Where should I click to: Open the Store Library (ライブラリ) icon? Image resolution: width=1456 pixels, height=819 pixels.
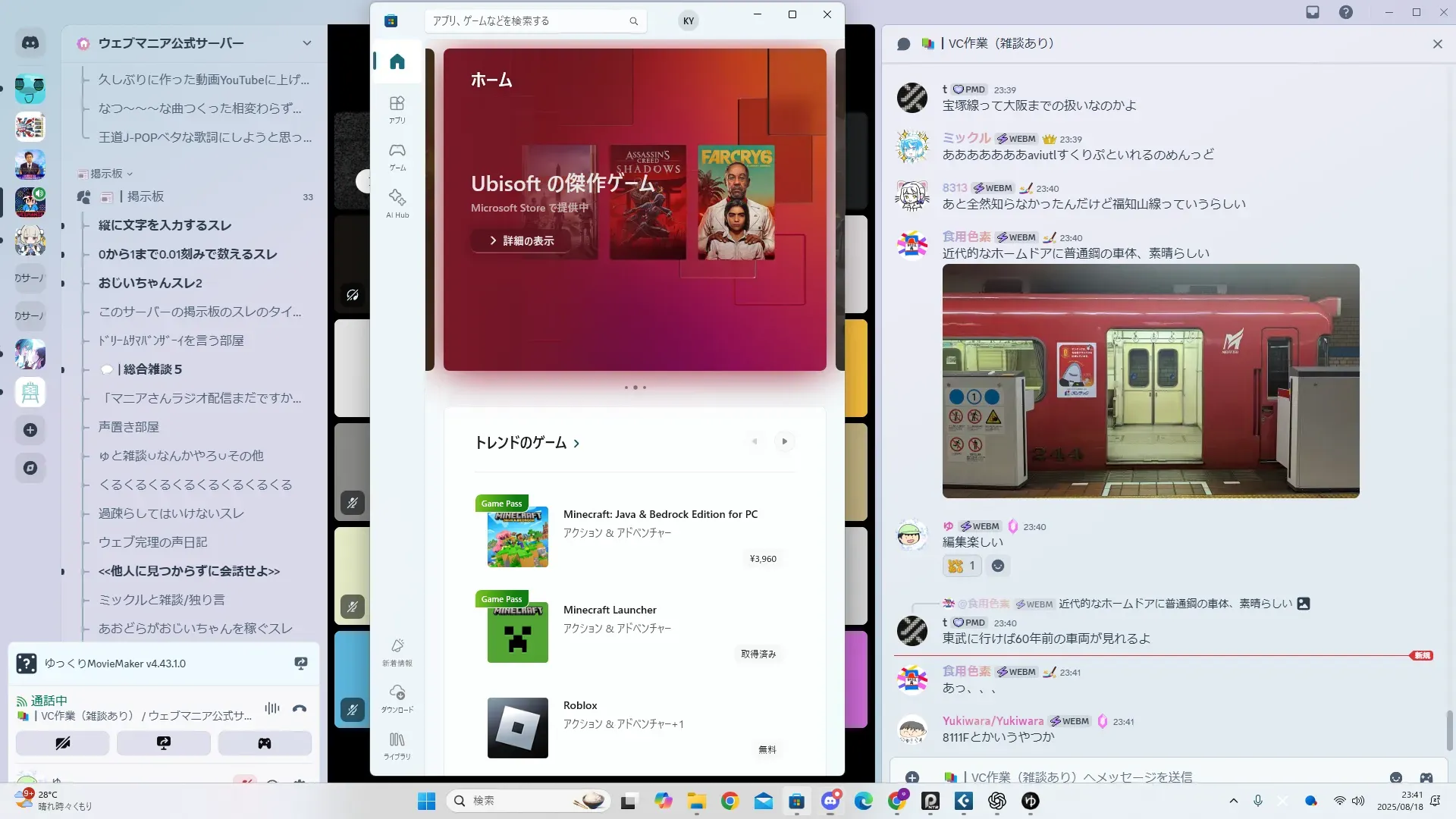[397, 745]
